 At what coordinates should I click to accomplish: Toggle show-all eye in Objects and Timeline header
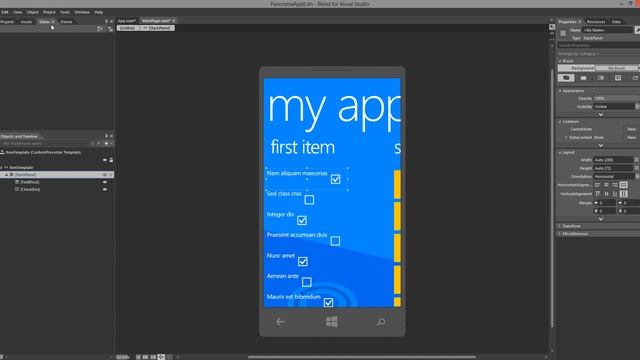pos(105,160)
